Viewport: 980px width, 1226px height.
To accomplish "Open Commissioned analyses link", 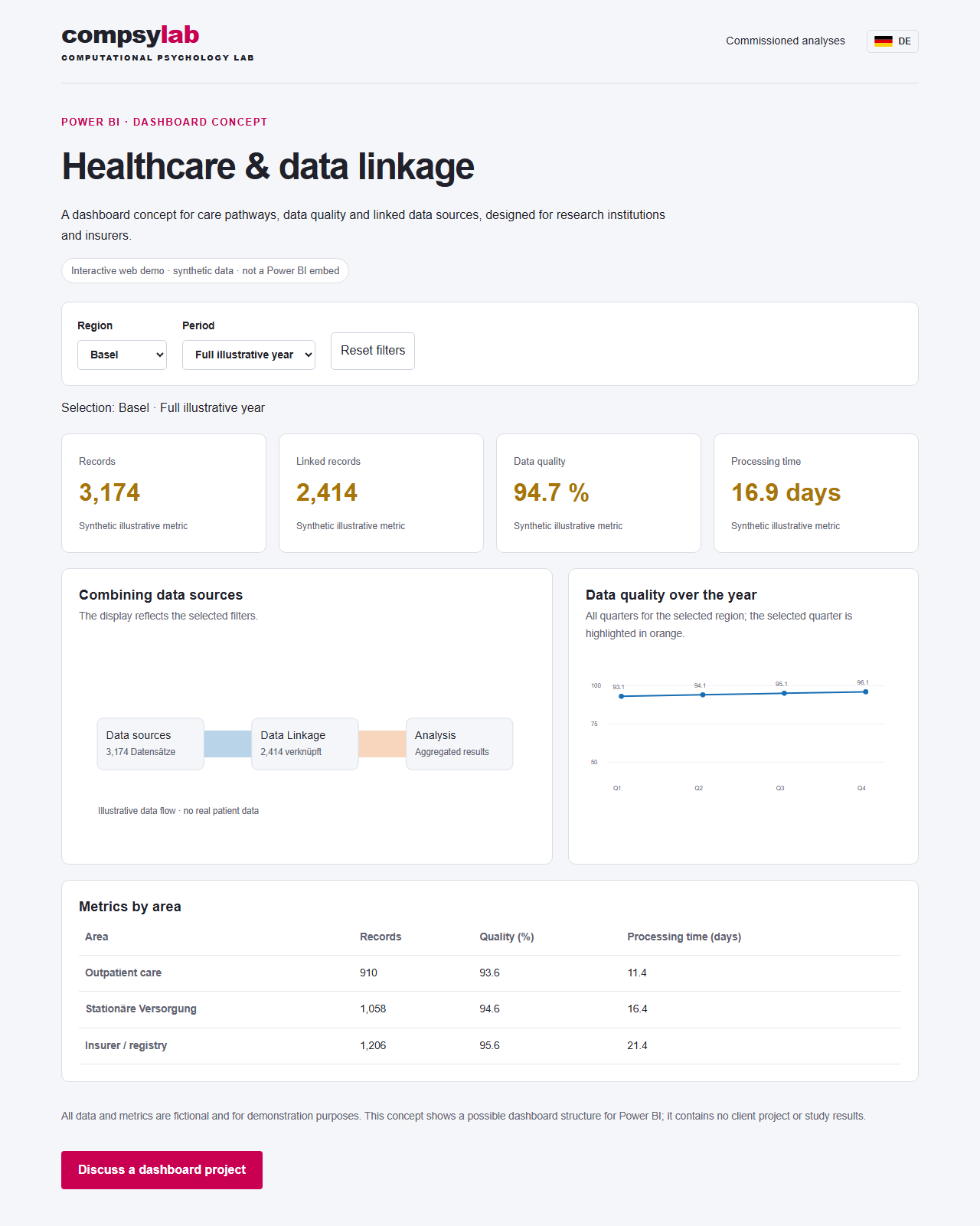I will click(x=786, y=41).
